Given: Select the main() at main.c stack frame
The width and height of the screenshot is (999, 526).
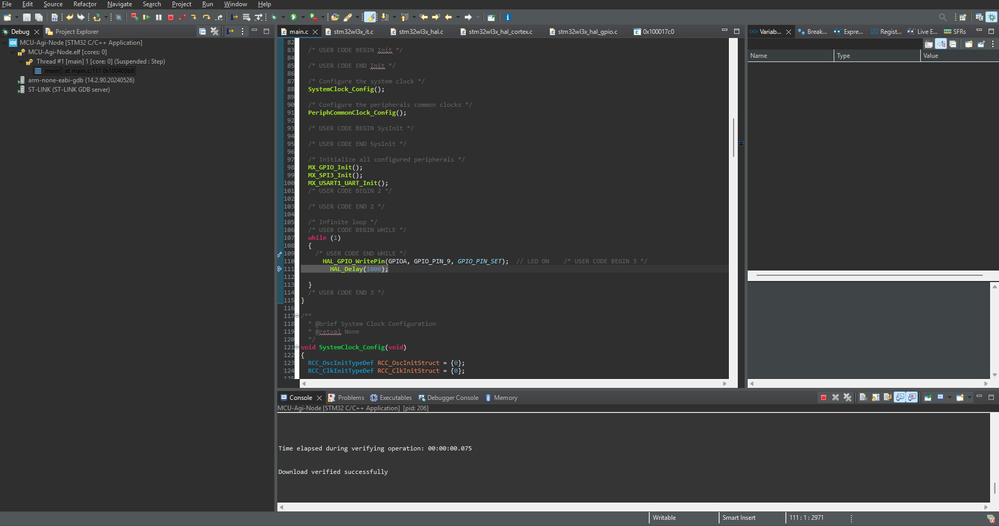Looking at the screenshot, I should tap(80, 71).
